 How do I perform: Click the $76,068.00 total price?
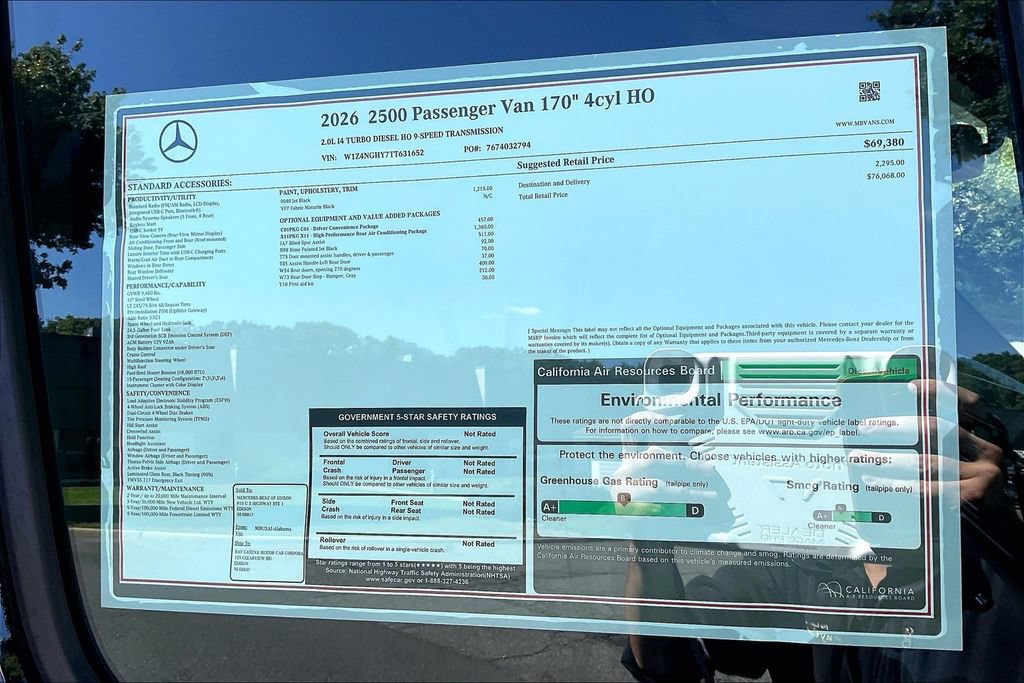click(886, 176)
